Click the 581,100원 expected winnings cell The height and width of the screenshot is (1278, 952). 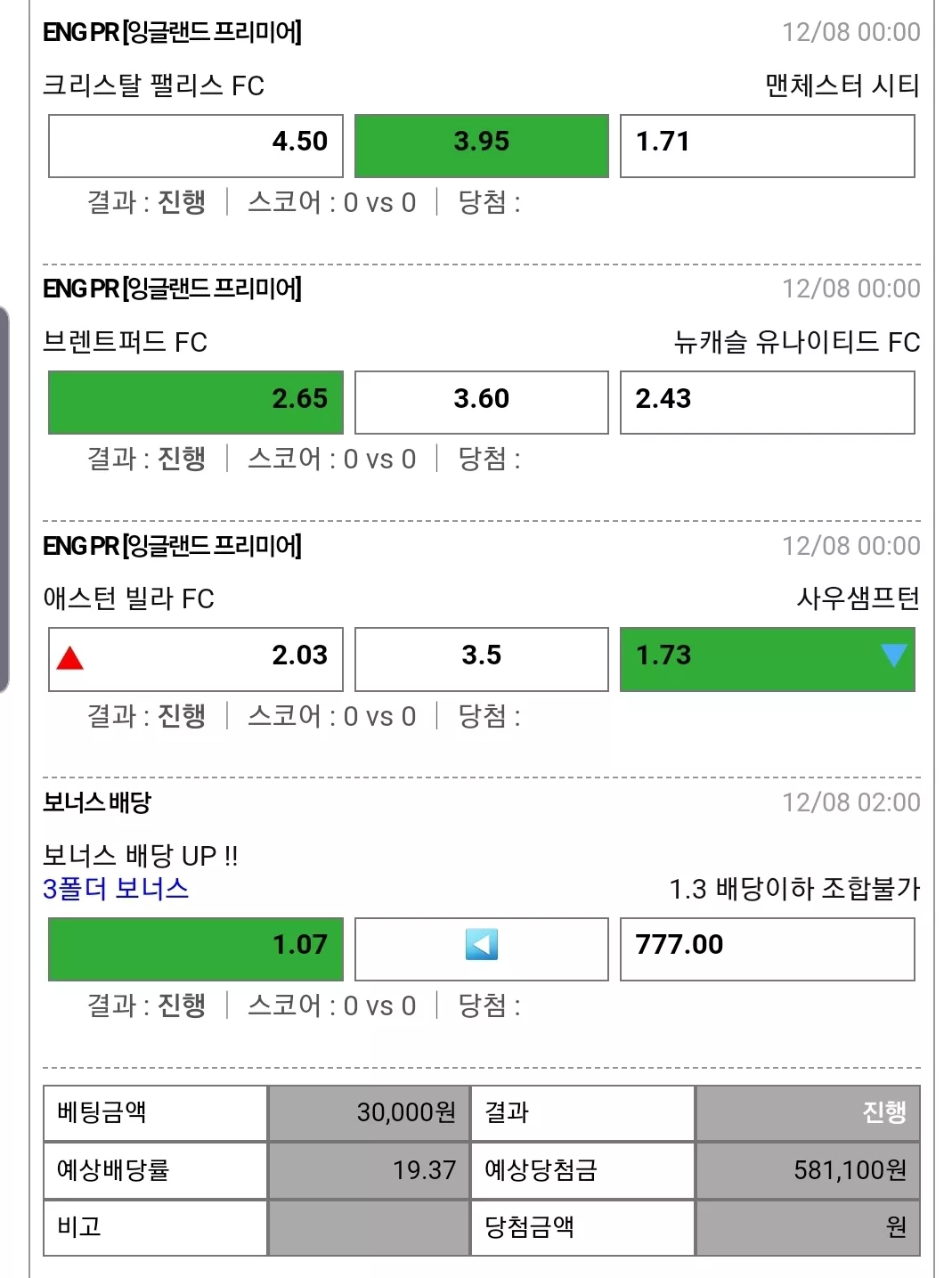(808, 1170)
